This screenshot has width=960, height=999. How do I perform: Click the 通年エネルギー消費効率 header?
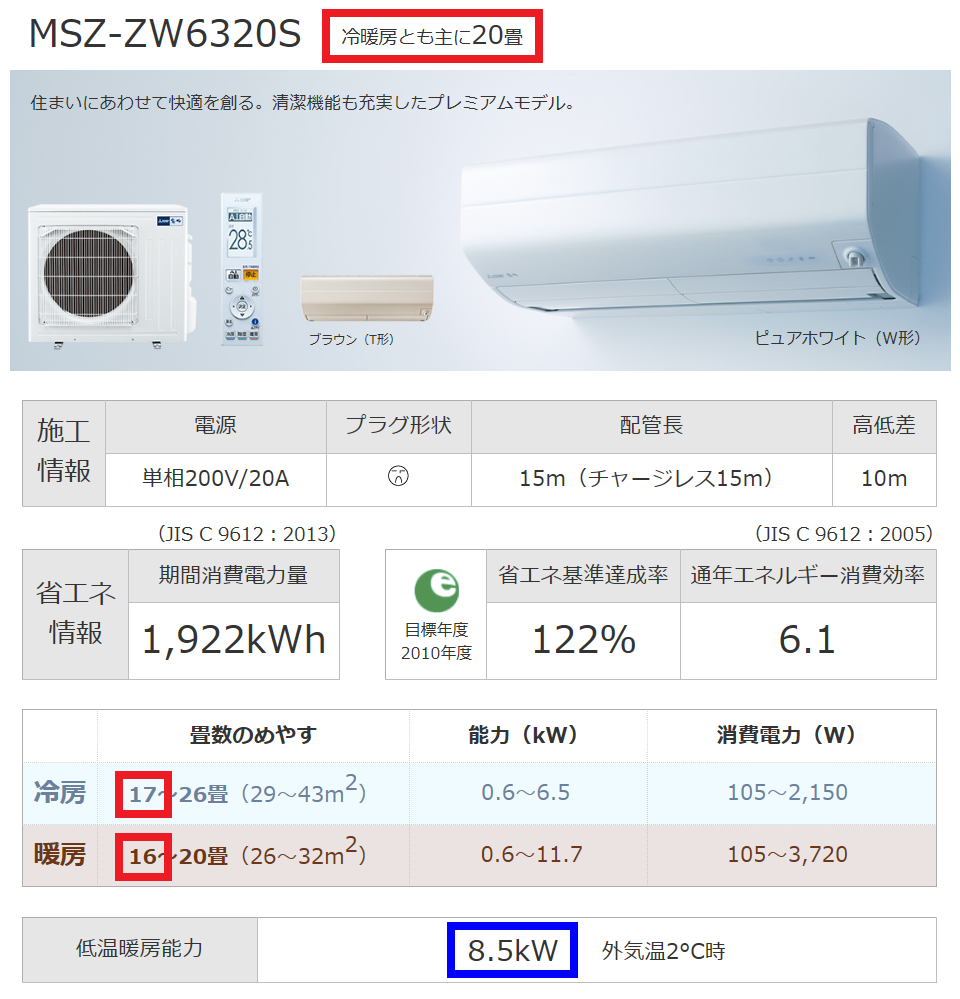(x=807, y=575)
